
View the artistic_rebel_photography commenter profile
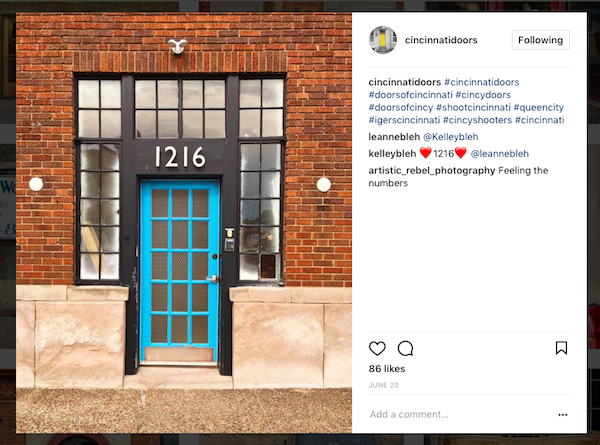point(432,171)
